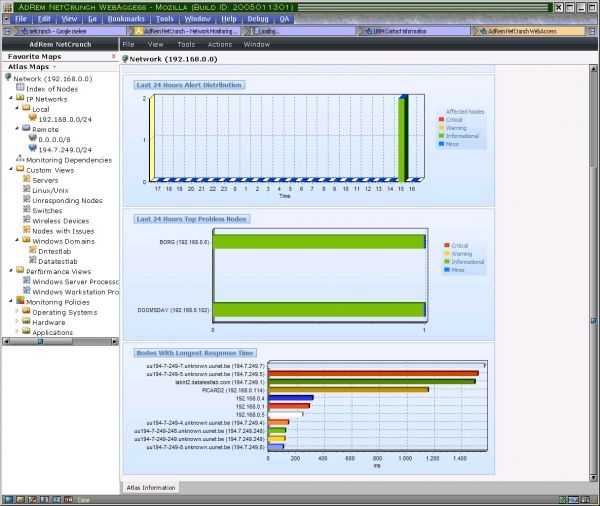Click the Datatestlab domain icon
The height and width of the screenshot is (506, 600).
click(33, 260)
